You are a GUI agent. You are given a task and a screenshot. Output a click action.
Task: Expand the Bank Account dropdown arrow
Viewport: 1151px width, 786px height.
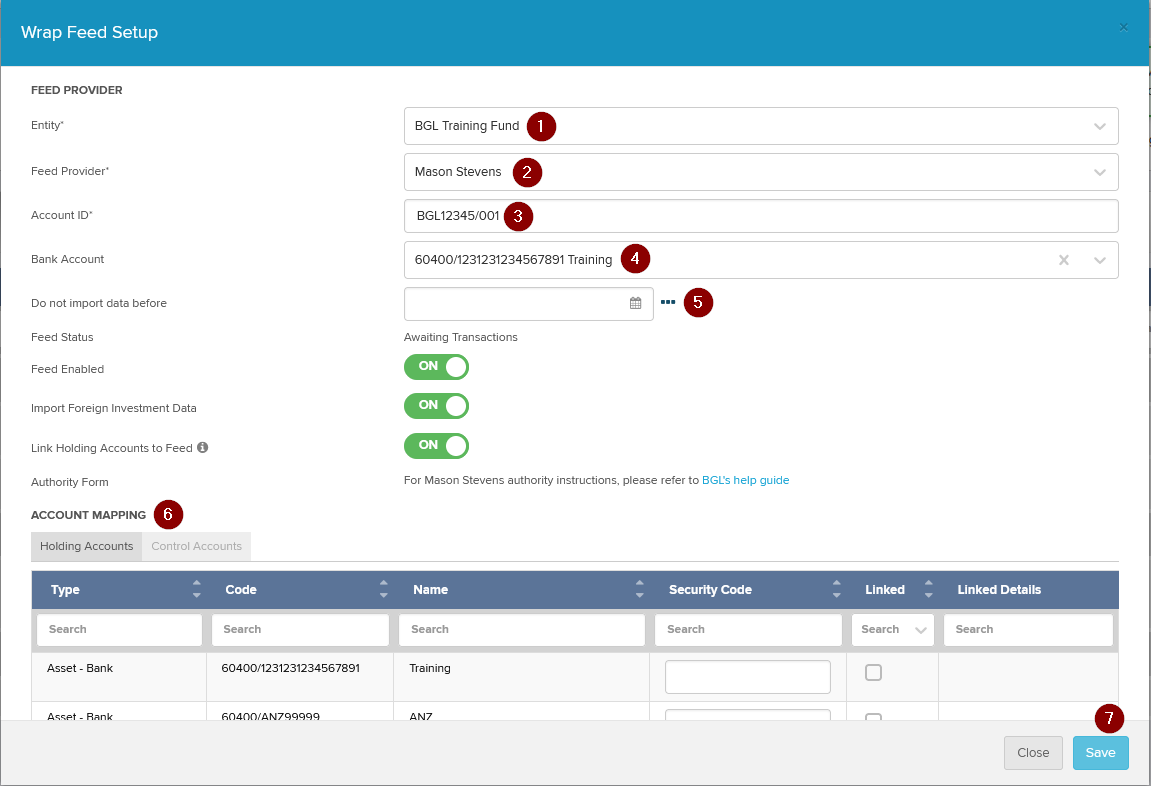click(x=1099, y=260)
